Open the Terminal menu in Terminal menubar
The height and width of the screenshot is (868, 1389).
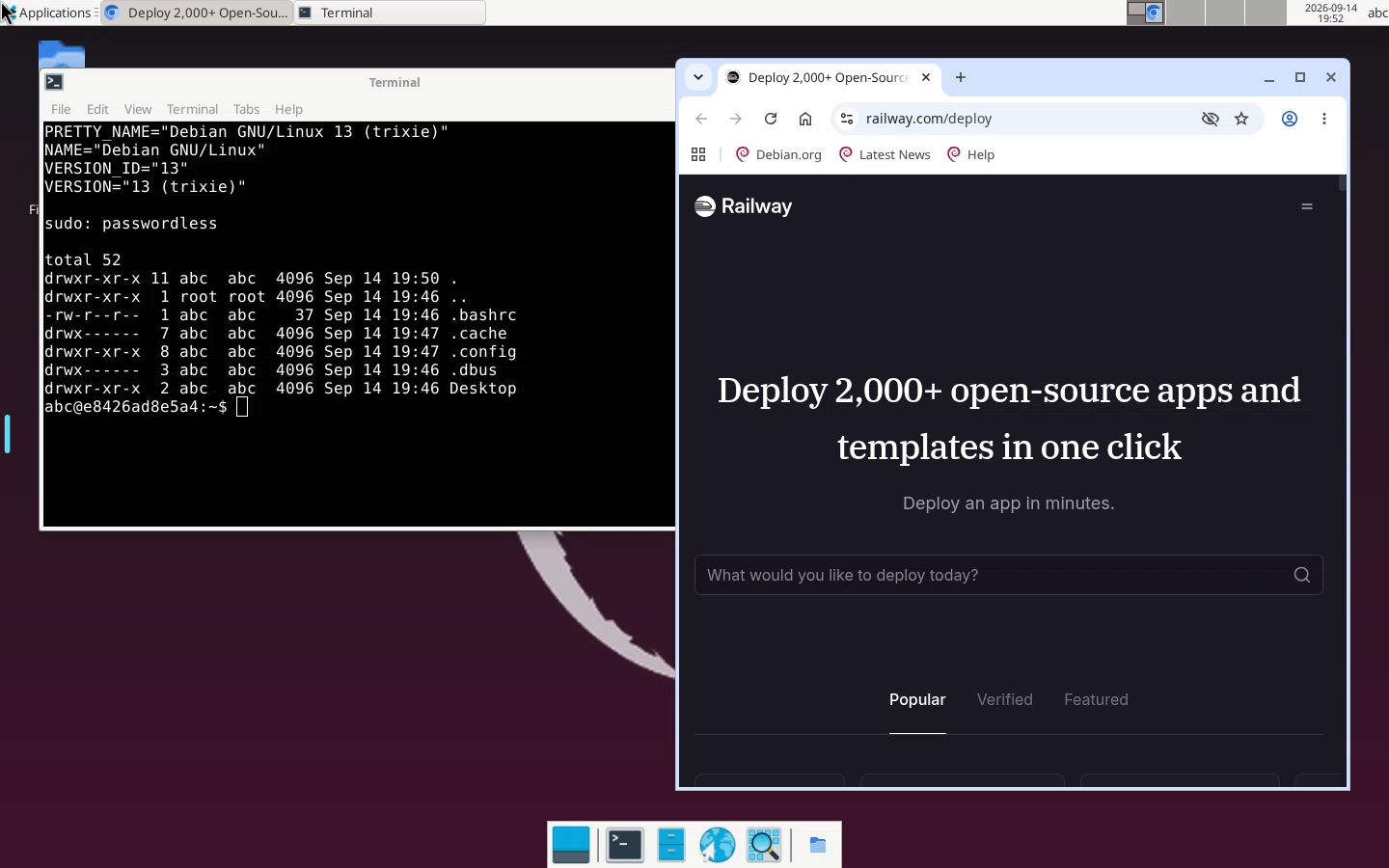tap(192, 109)
